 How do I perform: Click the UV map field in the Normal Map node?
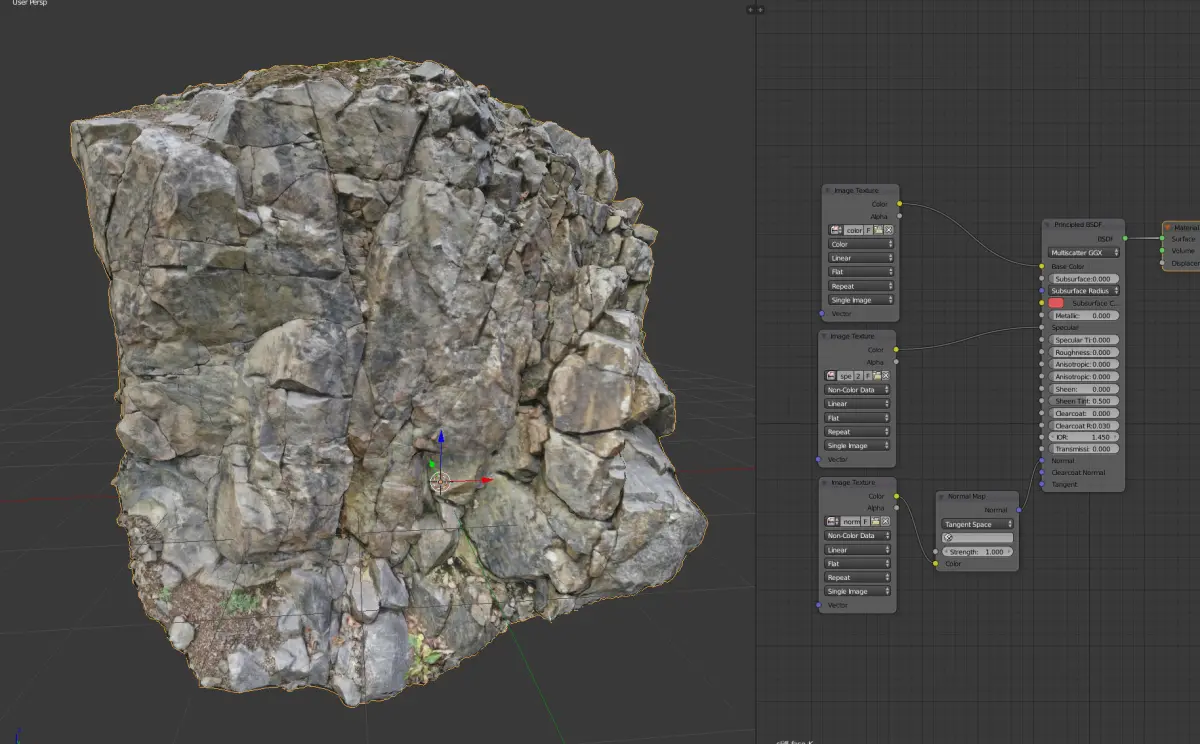pos(977,538)
